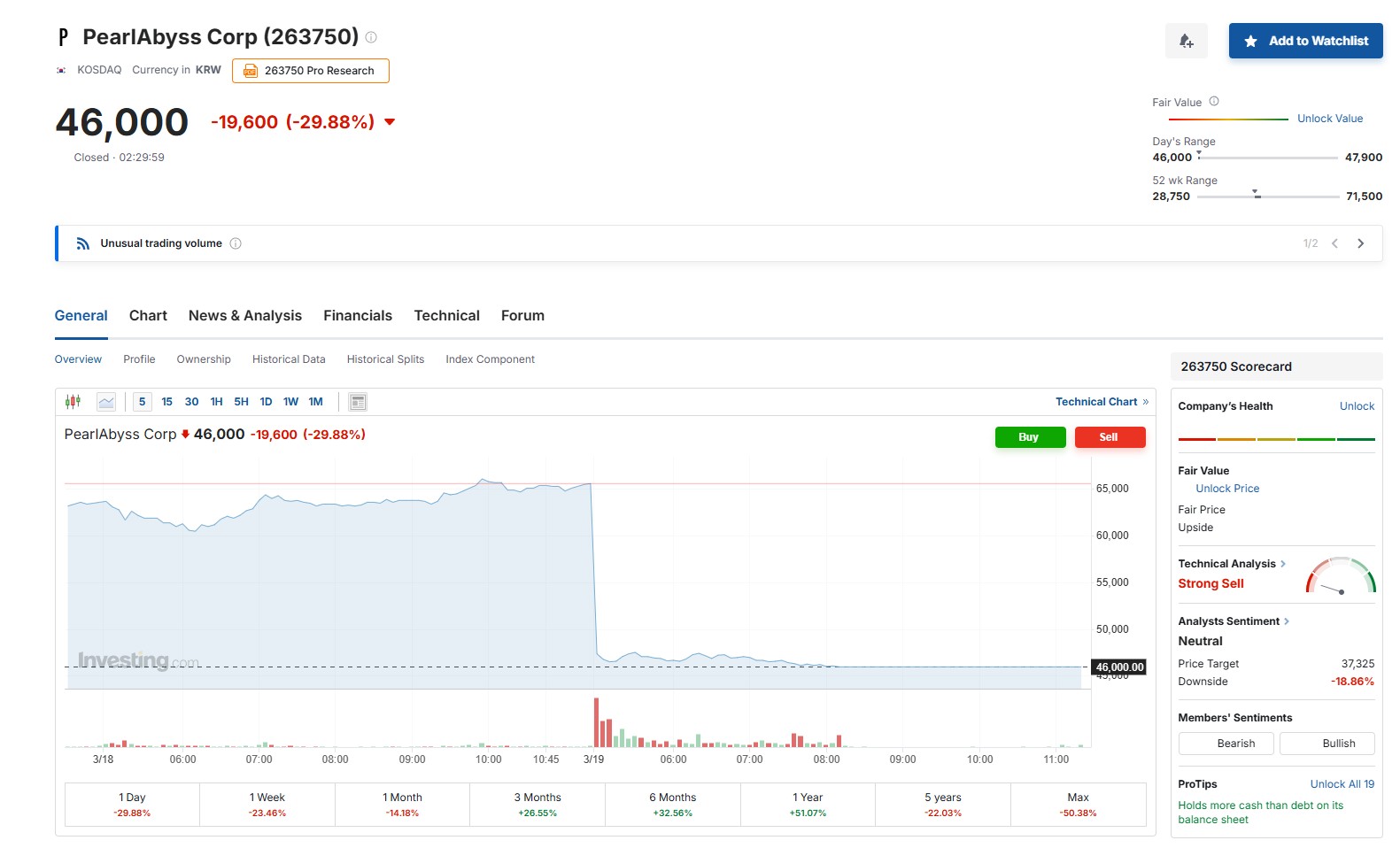Screen dimensions: 1400x848
Task: Select the Max performance range
Action: click(x=1079, y=805)
